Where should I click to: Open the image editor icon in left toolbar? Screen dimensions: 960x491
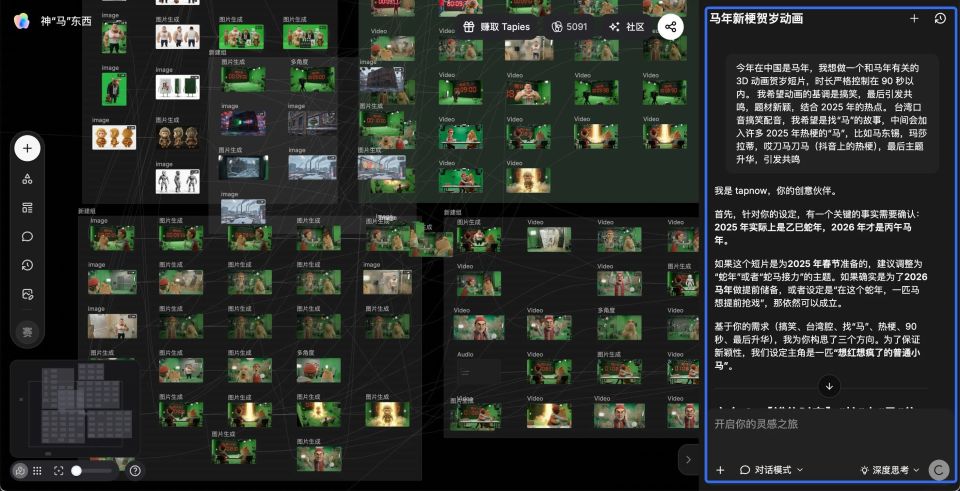[28, 294]
